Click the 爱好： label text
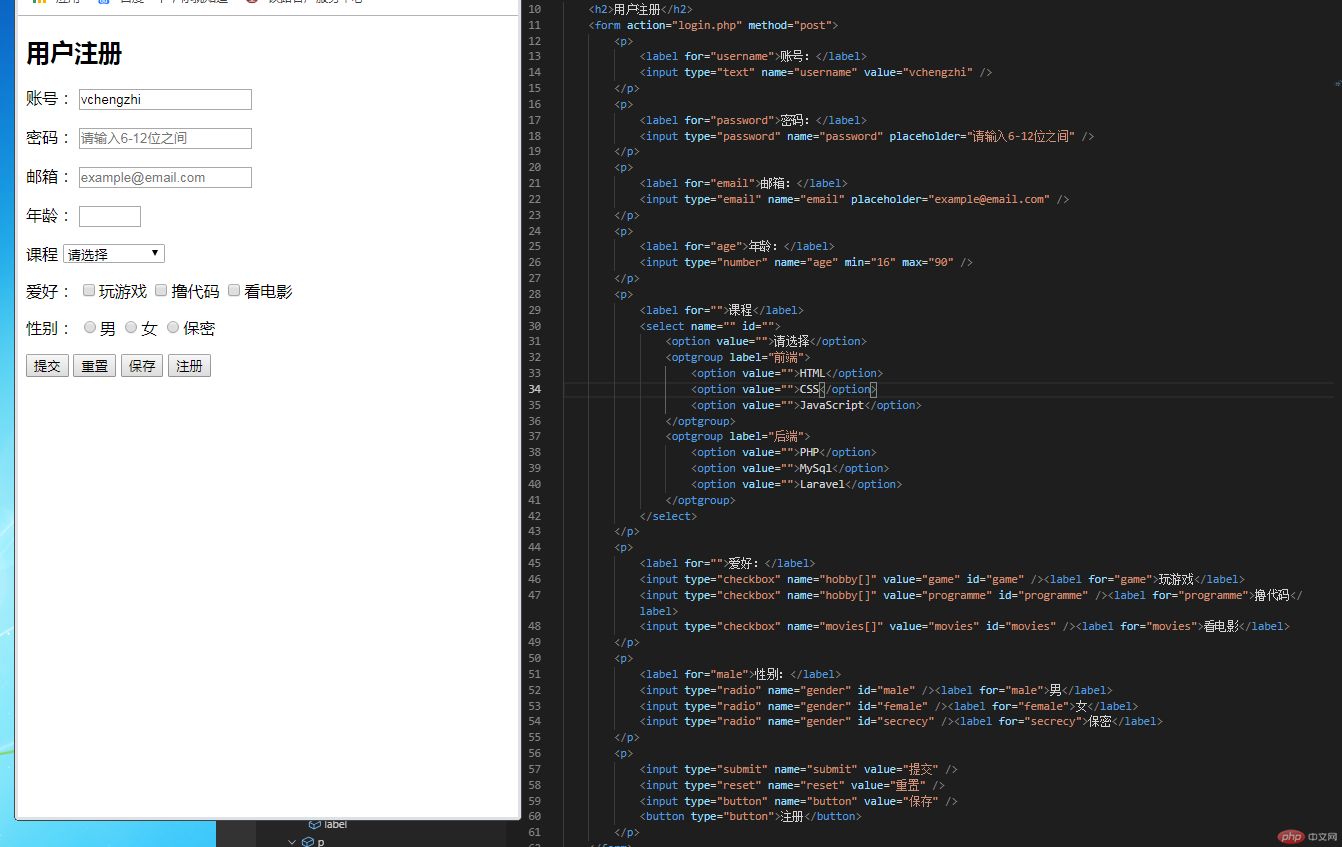1342x847 pixels. 50,291
